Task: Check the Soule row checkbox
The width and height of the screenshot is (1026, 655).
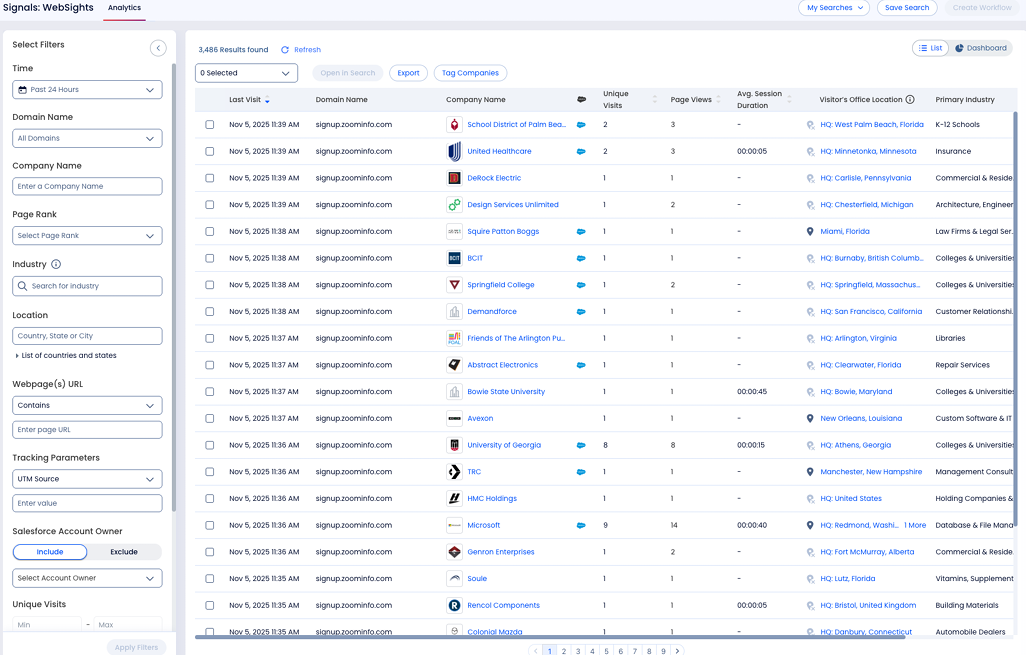Action: (209, 578)
